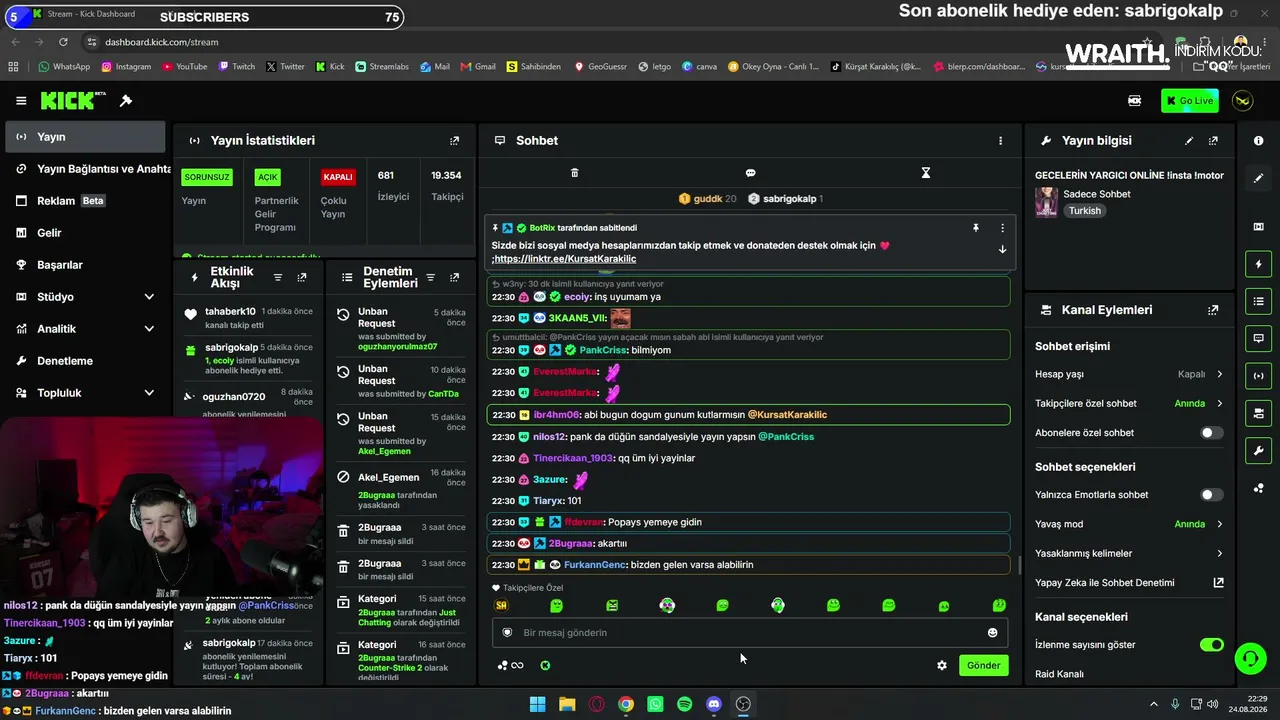1280x720 pixels.
Task: Open the green headset support button
Action: point(1250,658)
